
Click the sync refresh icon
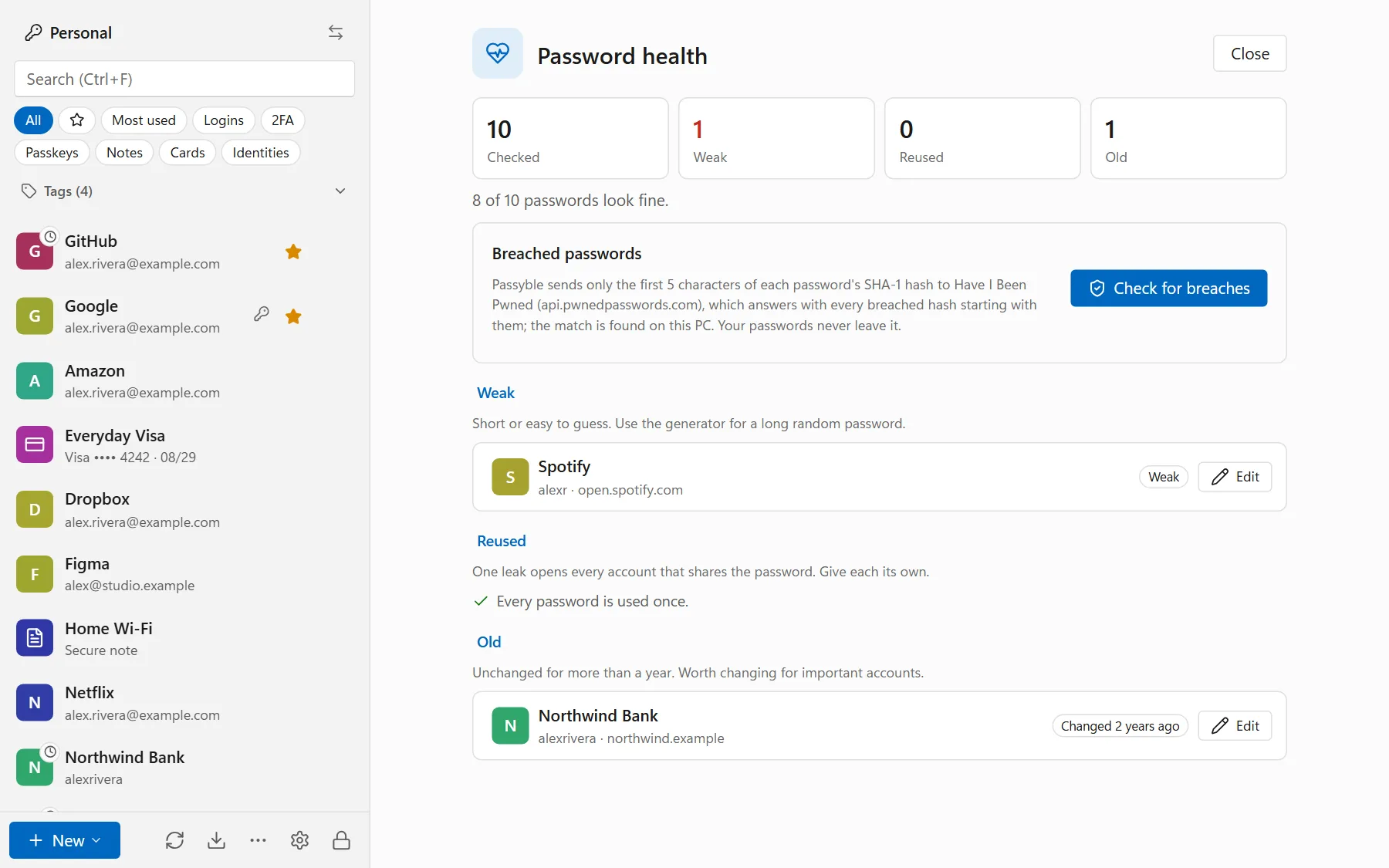pos(175,840)
